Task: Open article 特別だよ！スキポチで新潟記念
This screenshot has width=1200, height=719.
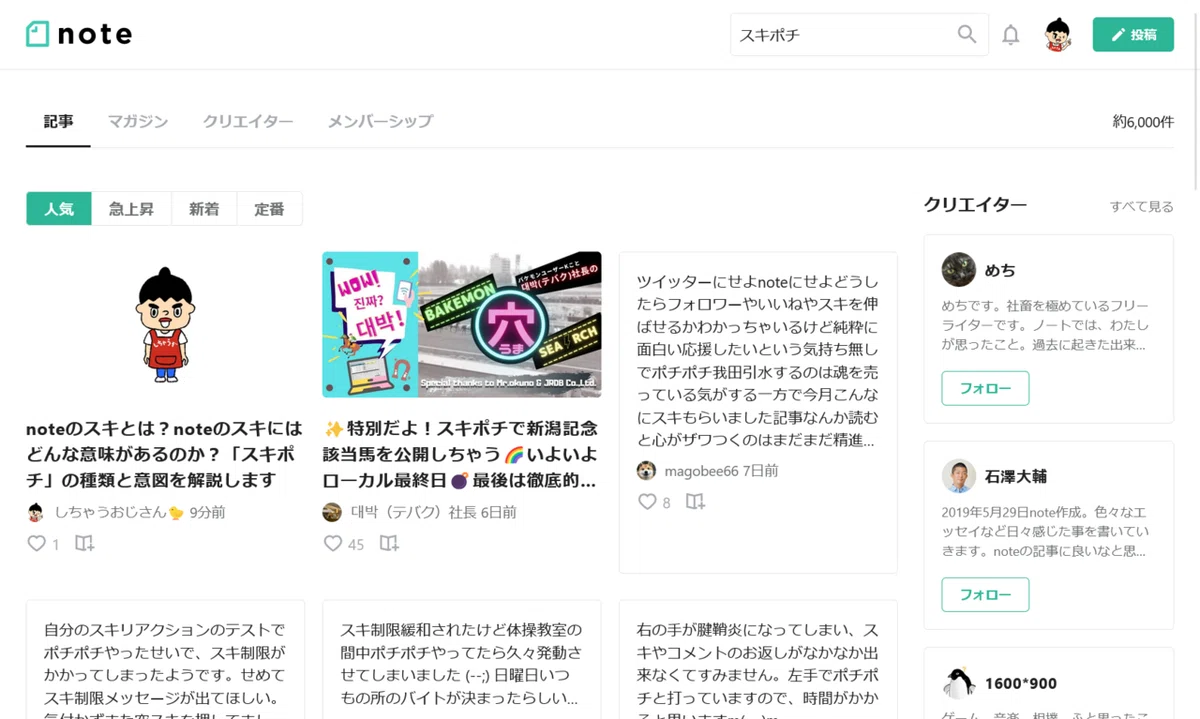Action: tap(461, 454)
